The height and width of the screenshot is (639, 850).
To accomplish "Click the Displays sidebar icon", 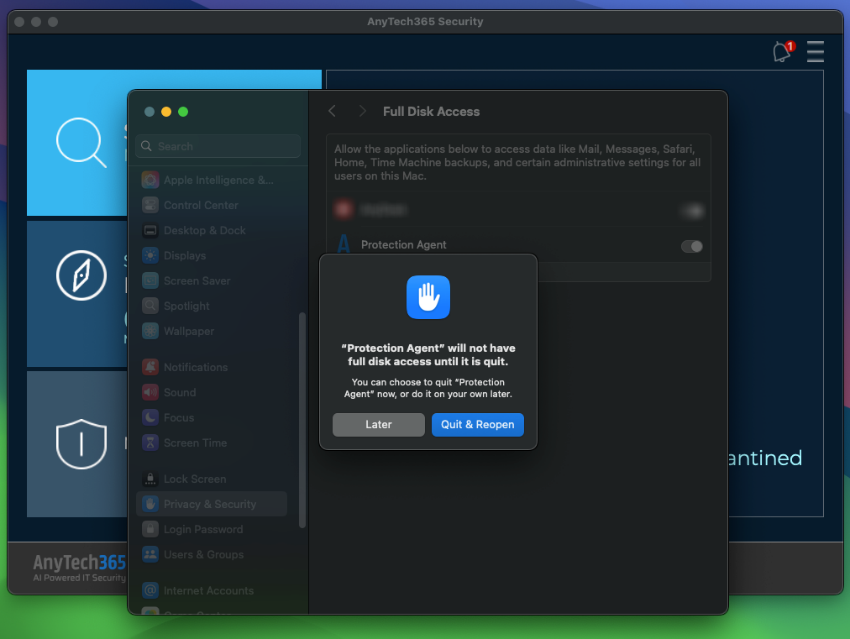I will (150, 255).
